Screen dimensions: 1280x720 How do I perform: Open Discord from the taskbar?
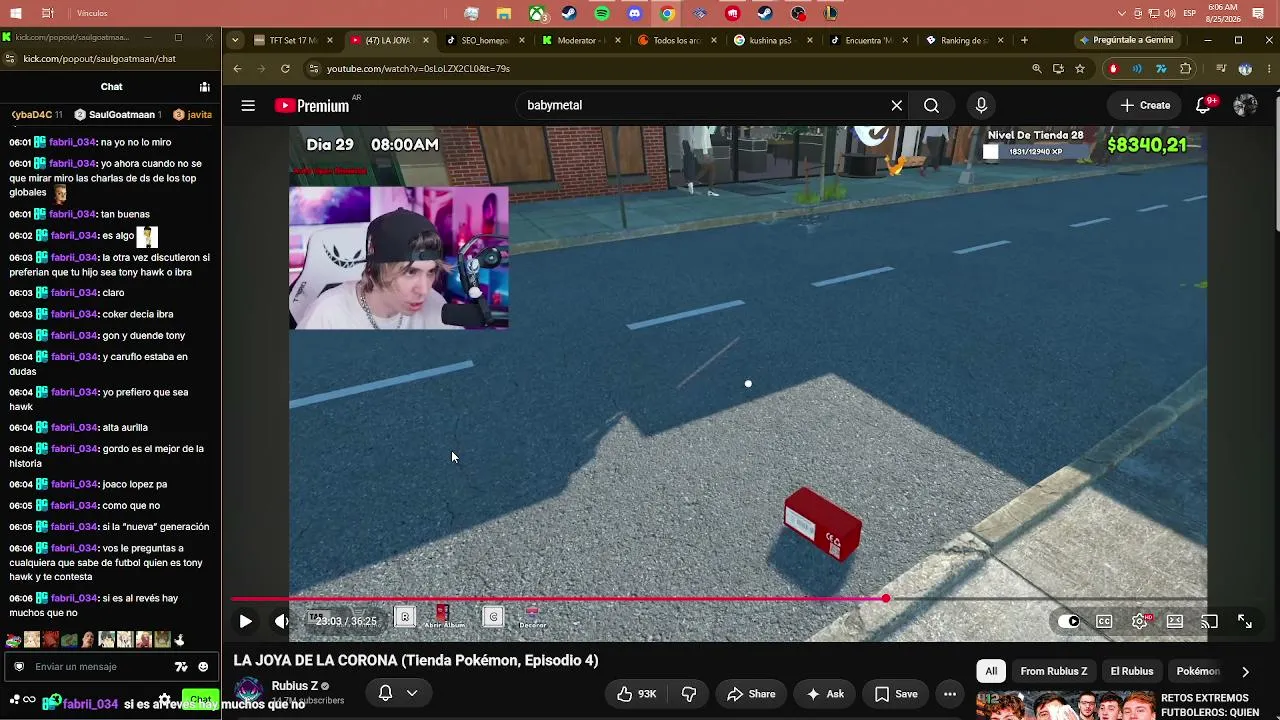pos(635,13)
